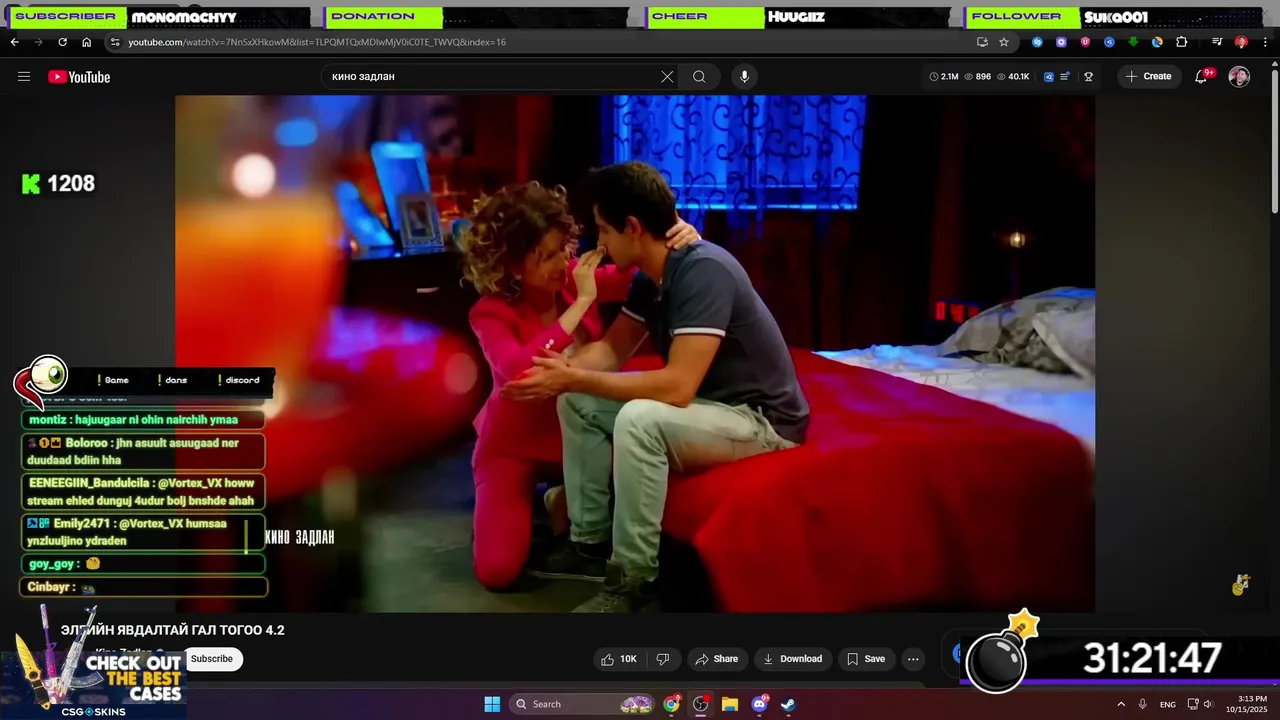Click the 40.1K views stat
This screenshot has width=1280, height=720.
(1013, 77)
